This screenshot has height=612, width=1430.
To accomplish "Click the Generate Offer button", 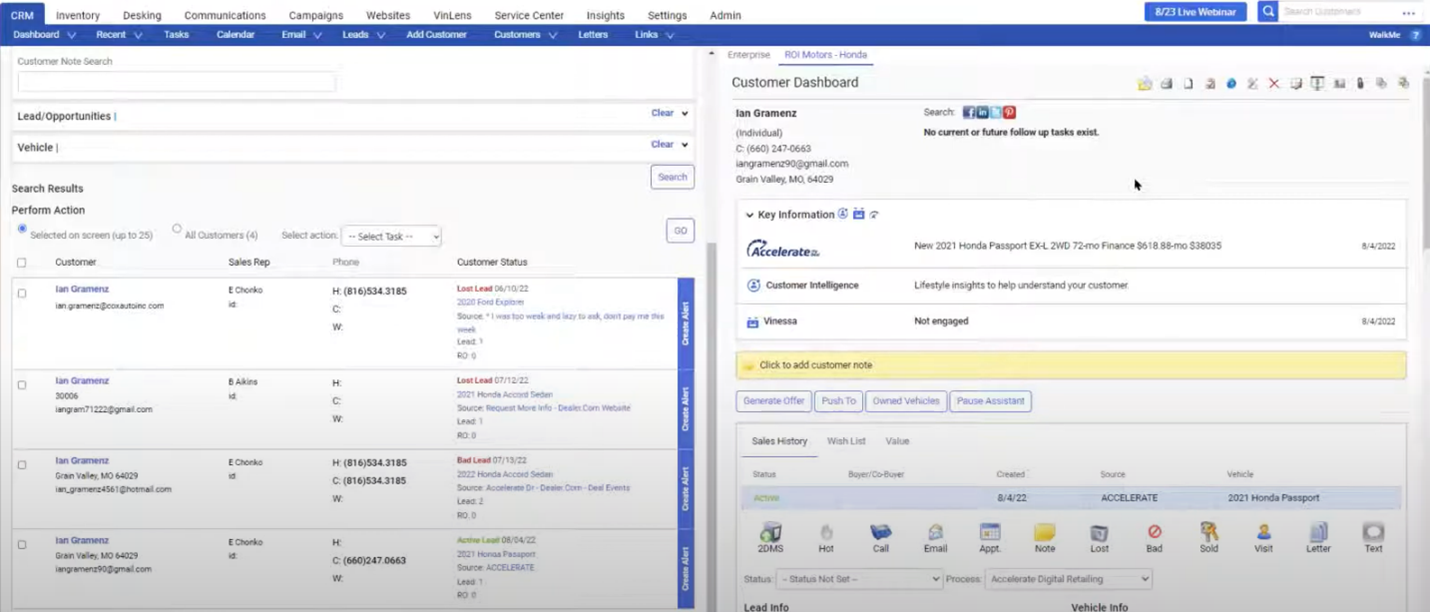I will 774,401.
